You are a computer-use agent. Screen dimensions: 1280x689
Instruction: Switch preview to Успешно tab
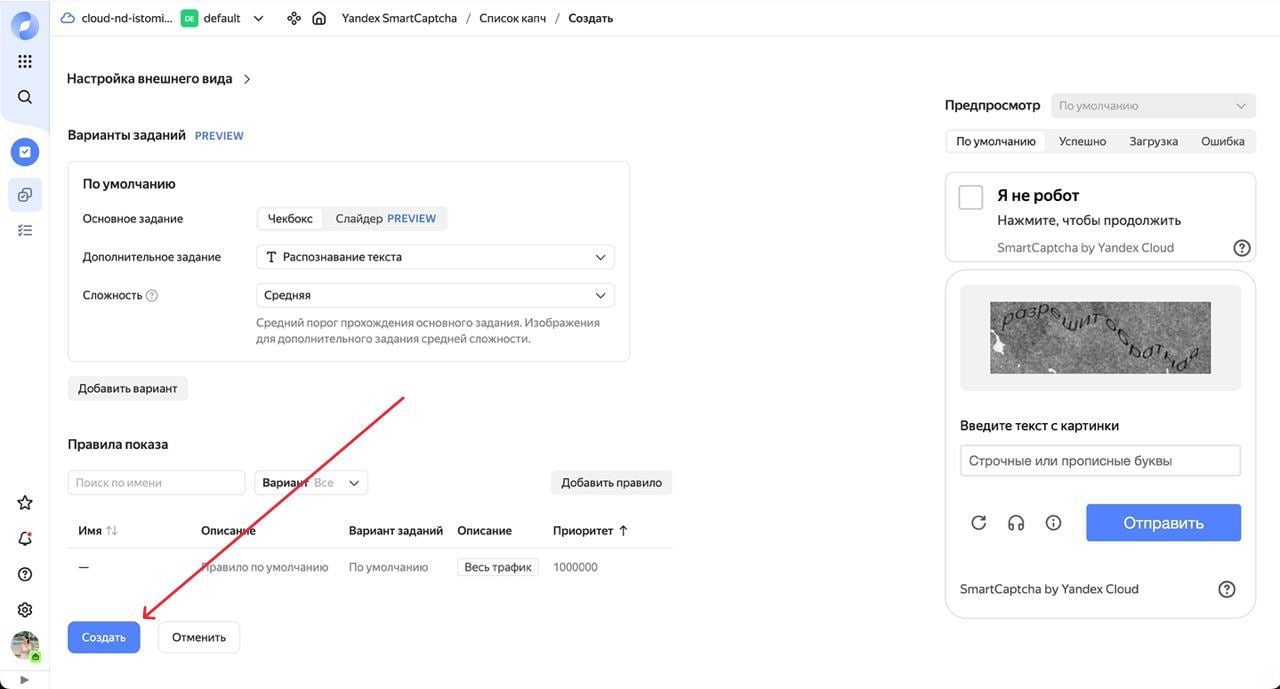(x=1082, y=141)
